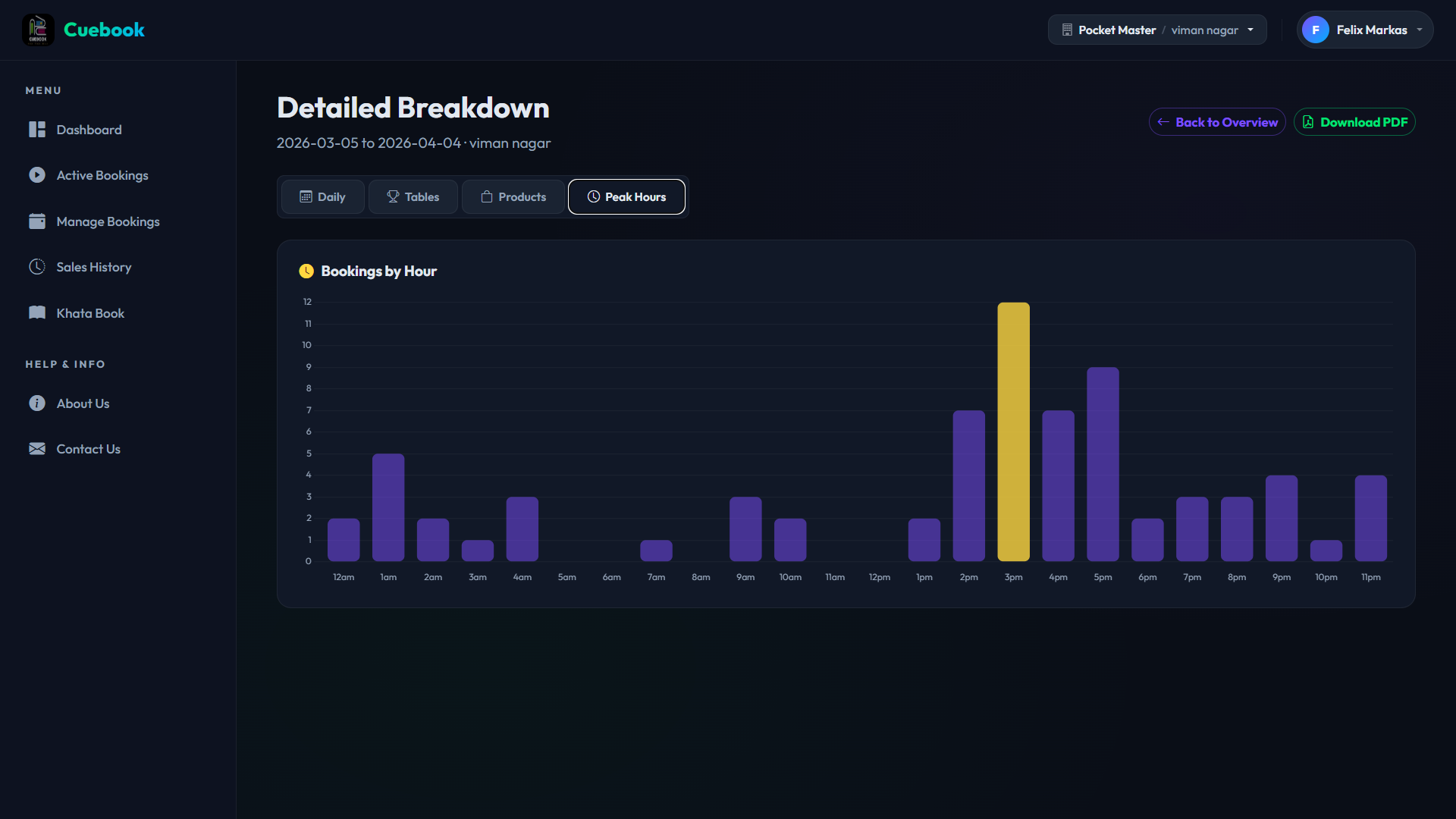The image size is (1456, 819).
Task: Select the Peak Hours tab
Action: pos(626,197)
